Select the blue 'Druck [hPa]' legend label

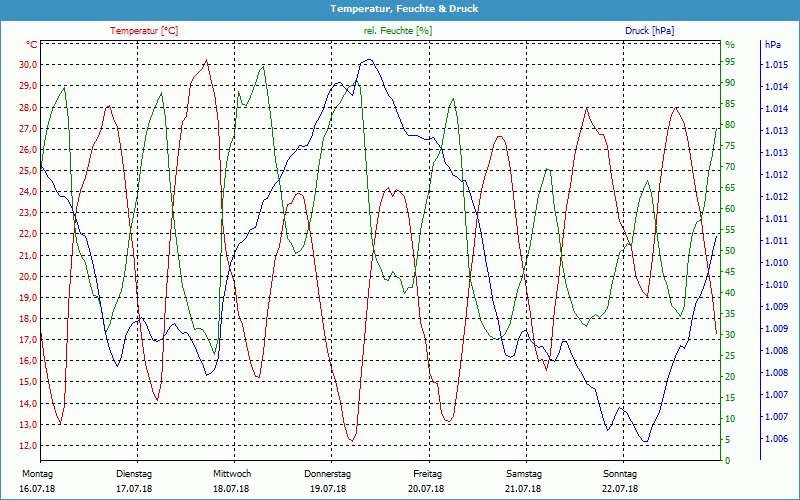point(649,31)
